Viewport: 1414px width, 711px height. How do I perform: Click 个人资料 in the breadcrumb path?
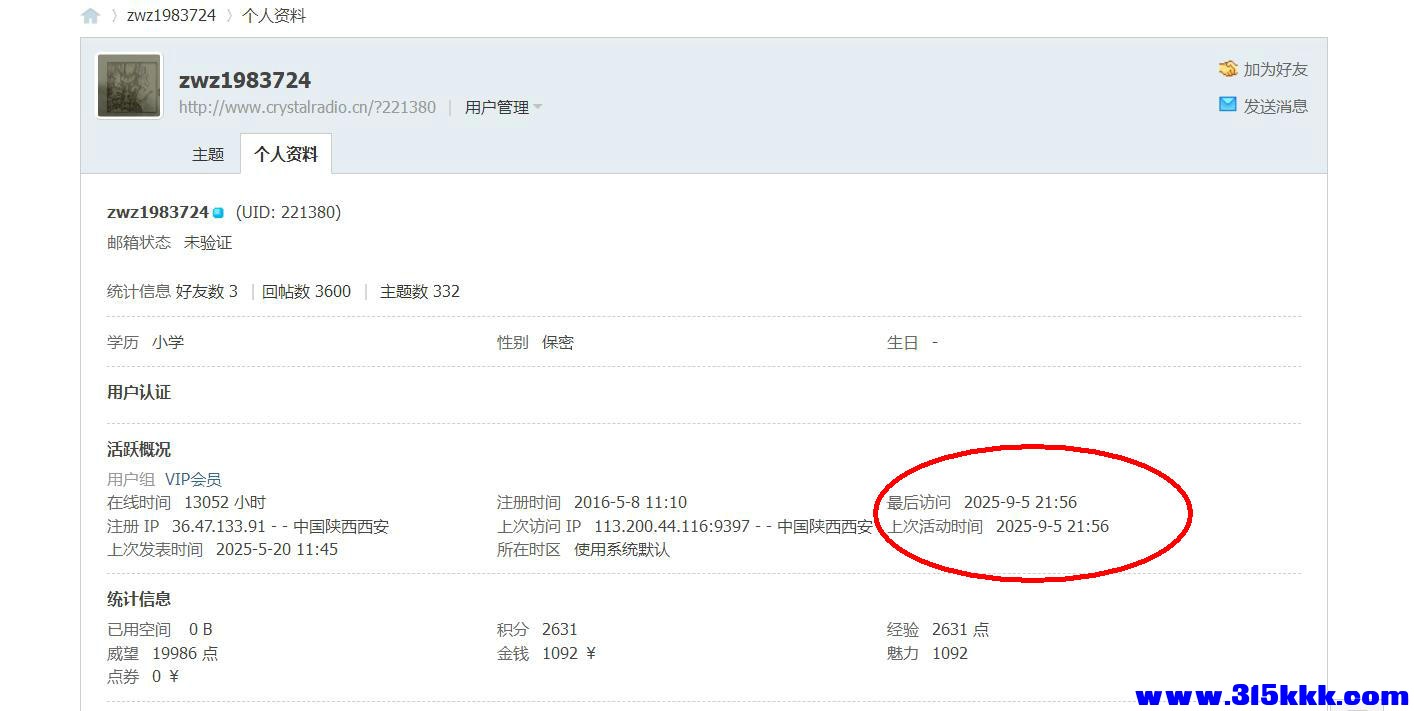(274, 16)
